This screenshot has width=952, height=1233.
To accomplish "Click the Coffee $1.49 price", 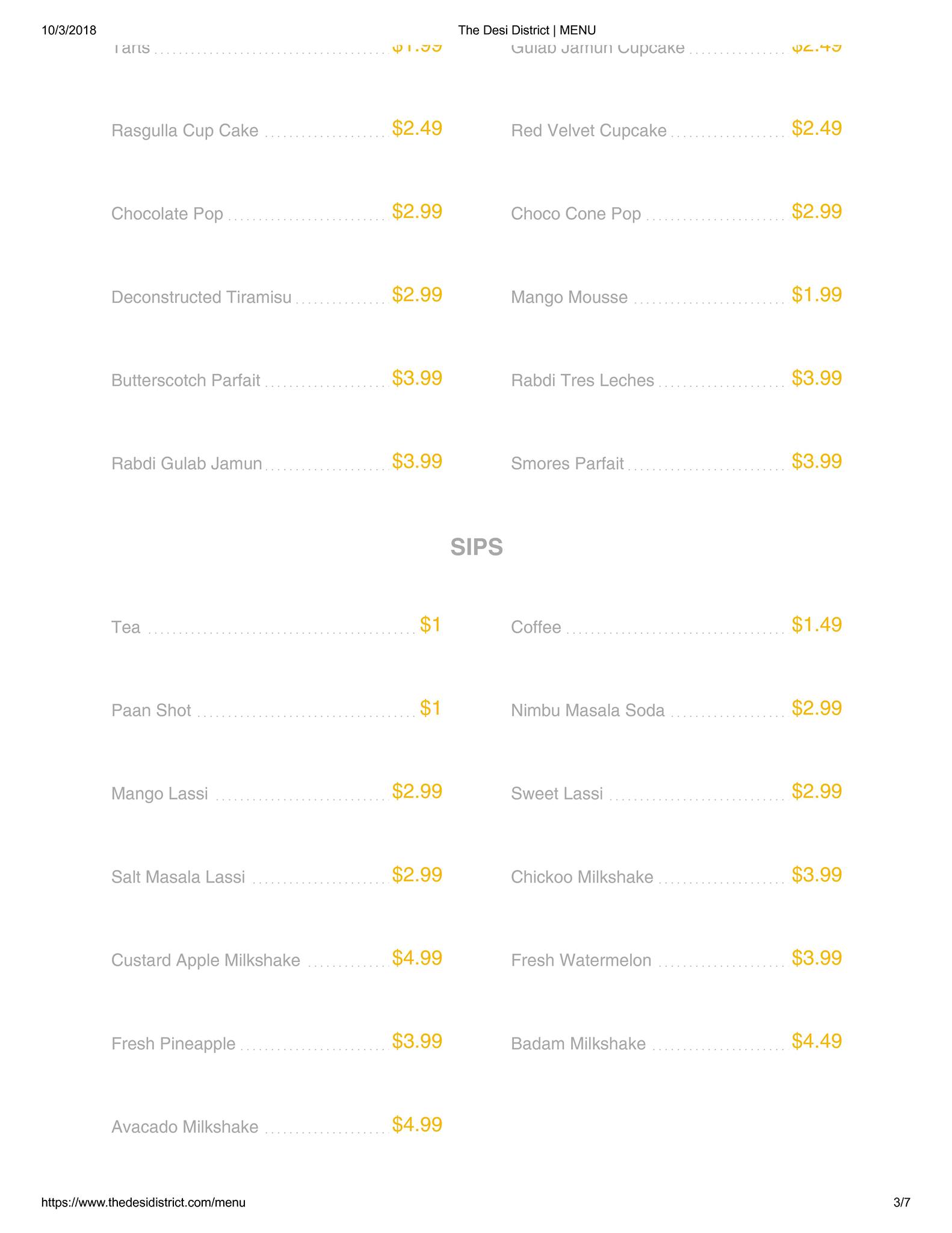I will click(x=816, y=625).
